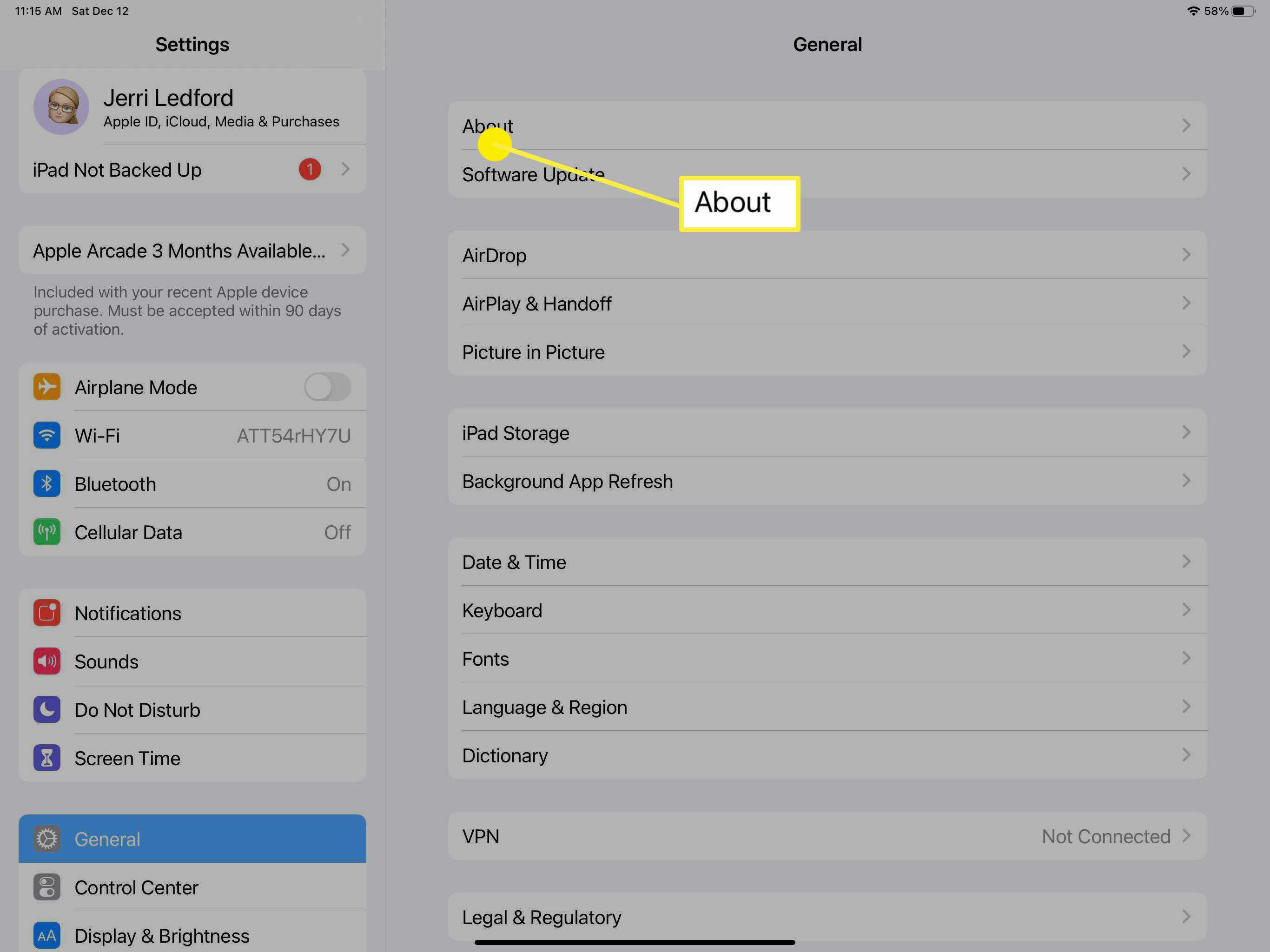Expand the About row chevron

(1186, 125)
